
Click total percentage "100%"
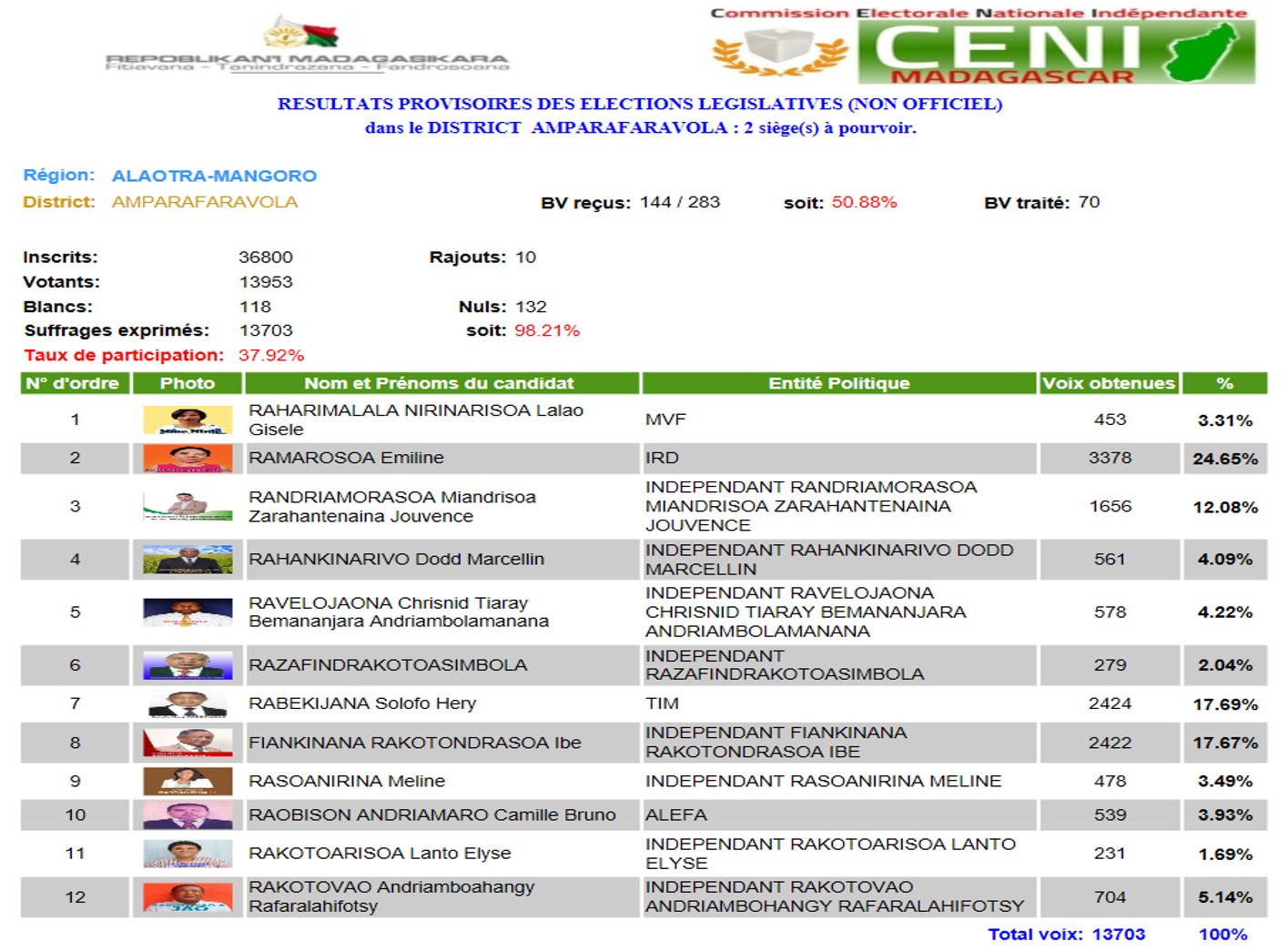(1222, 935)
